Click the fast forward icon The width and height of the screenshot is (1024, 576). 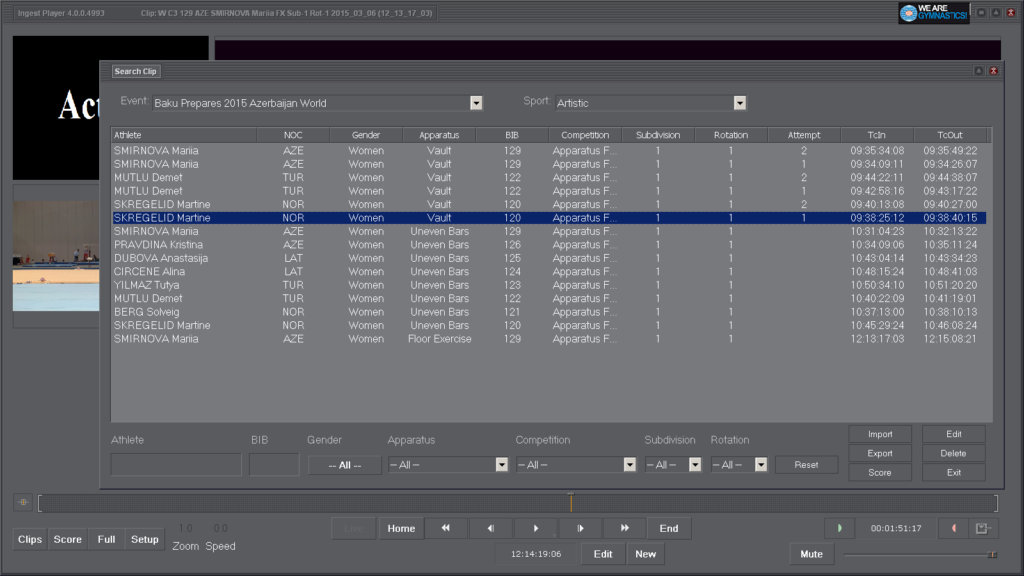625,528
